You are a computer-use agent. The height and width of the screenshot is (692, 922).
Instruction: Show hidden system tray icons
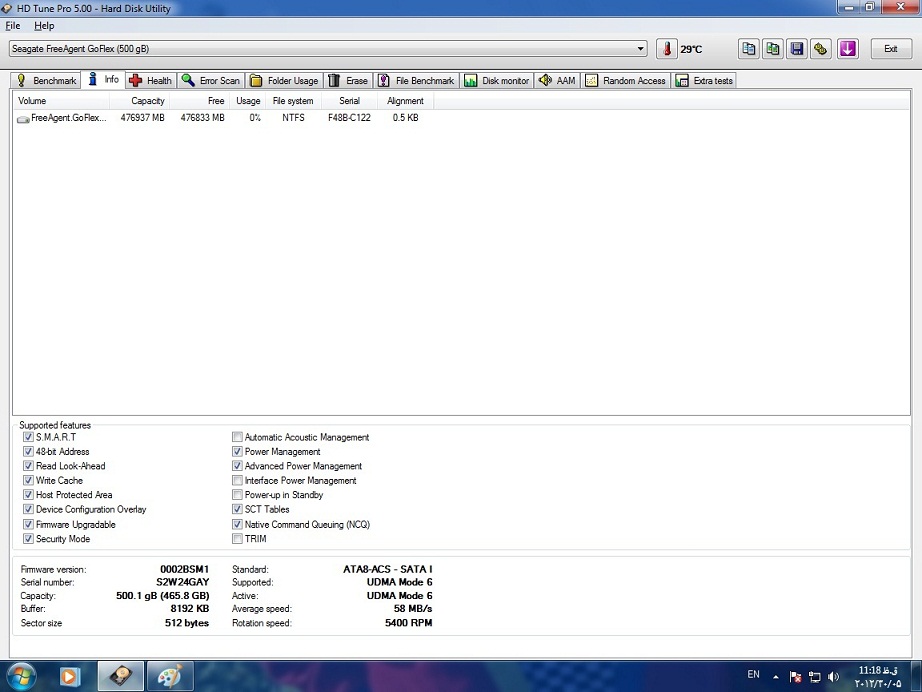click(x=777, y=676)
